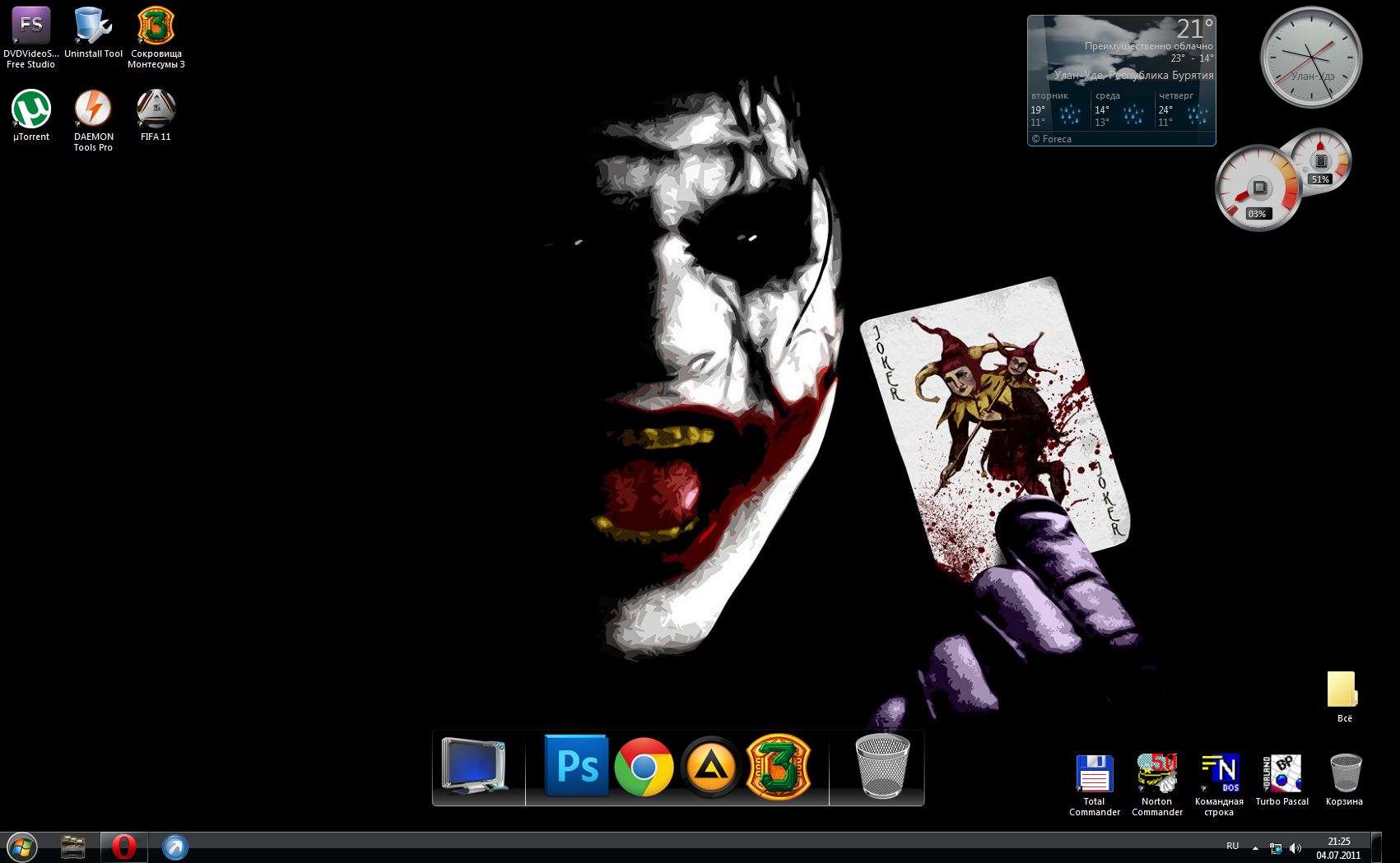Switch to Opera in the taskbar
This screenshot has width=1400, height=863.
124,847
